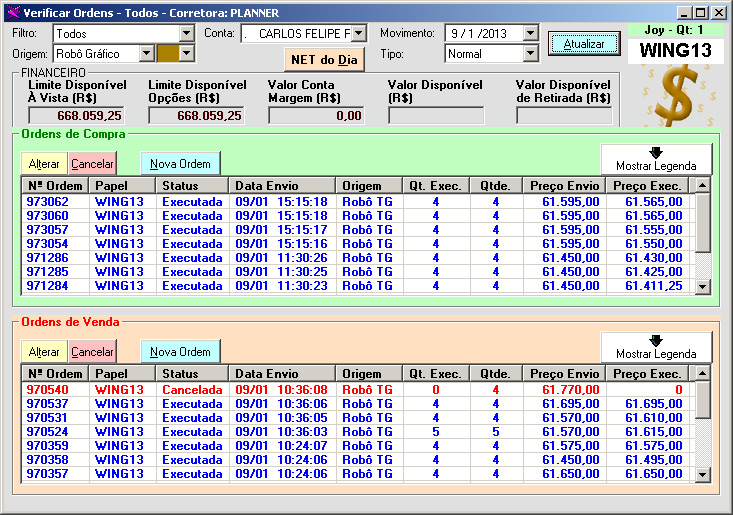Show legend in the Ordens de Venda panel

pyautogui.click(x=656, y=347)
